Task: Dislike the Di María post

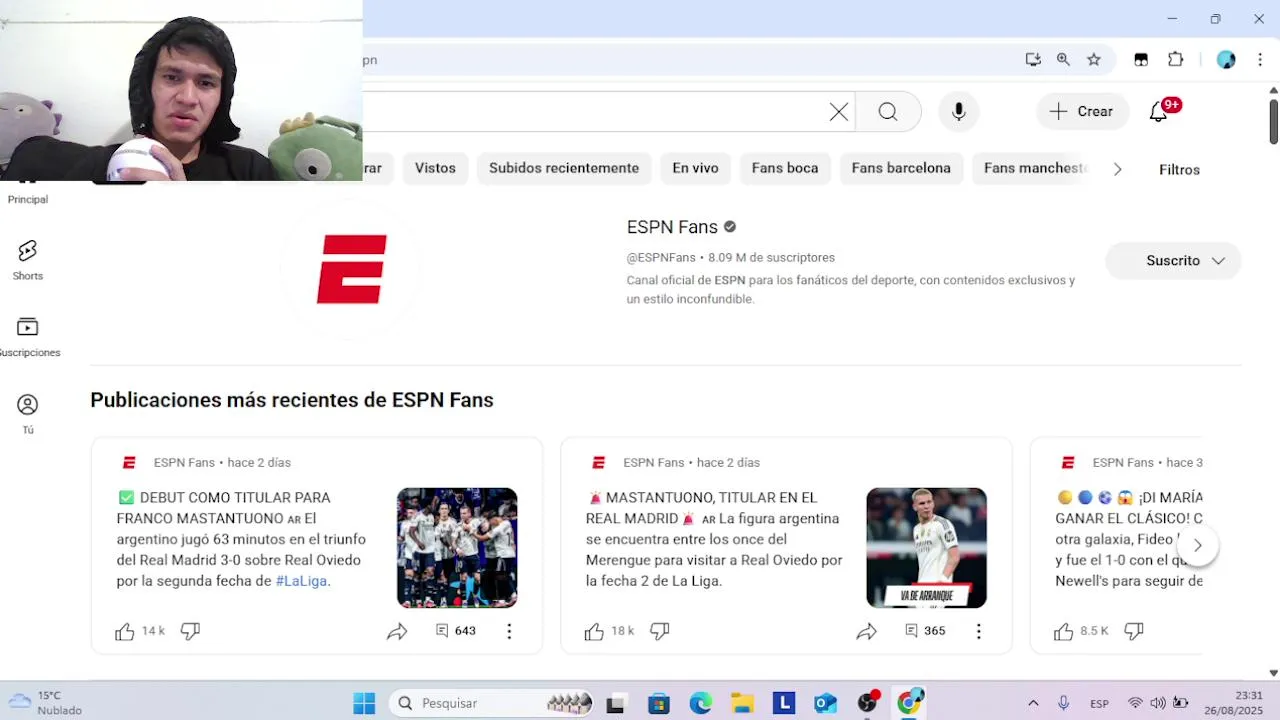Action: point(1133,631)
